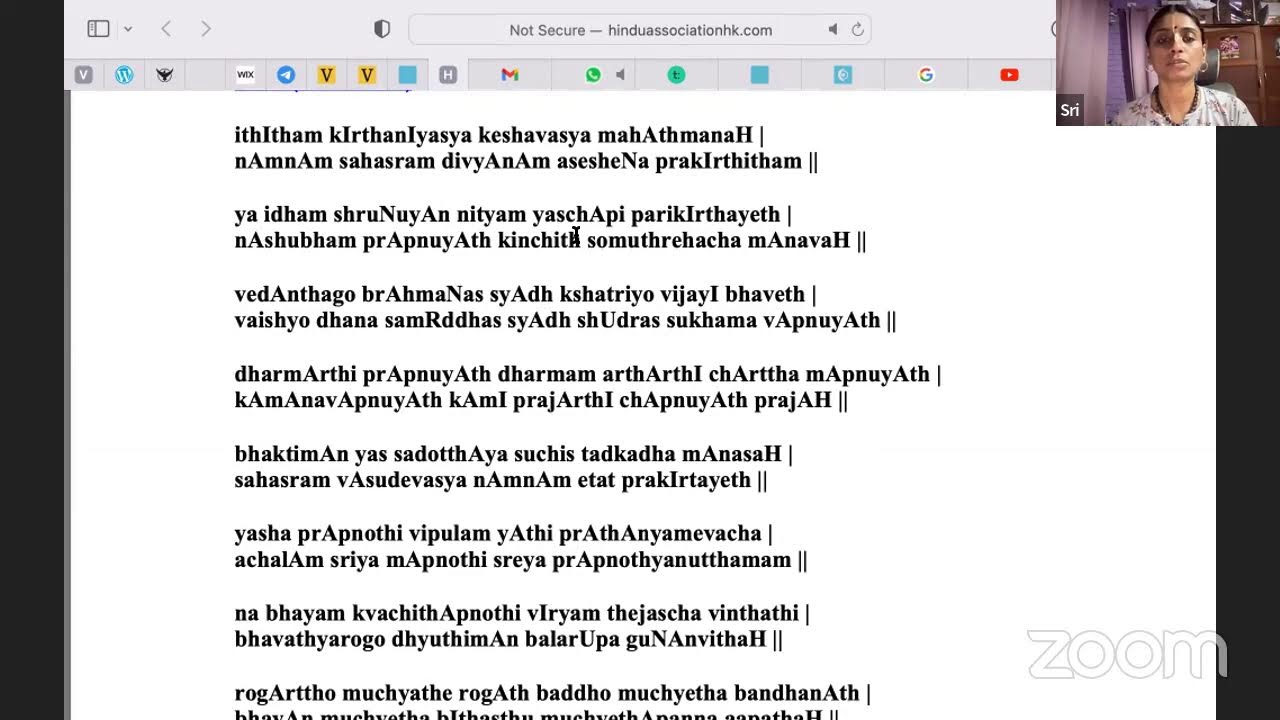This screenshot has width=1280, height=720.
Task: Open the teal square tab after the t tab
Action: coord(759,75)
